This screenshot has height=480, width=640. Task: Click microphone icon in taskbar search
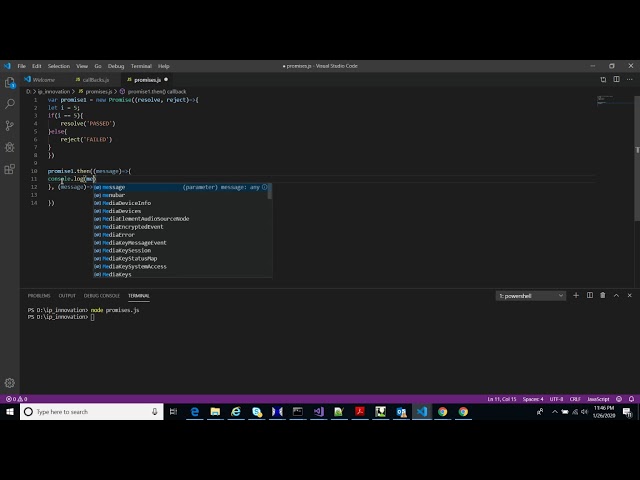tap(155, 411)
